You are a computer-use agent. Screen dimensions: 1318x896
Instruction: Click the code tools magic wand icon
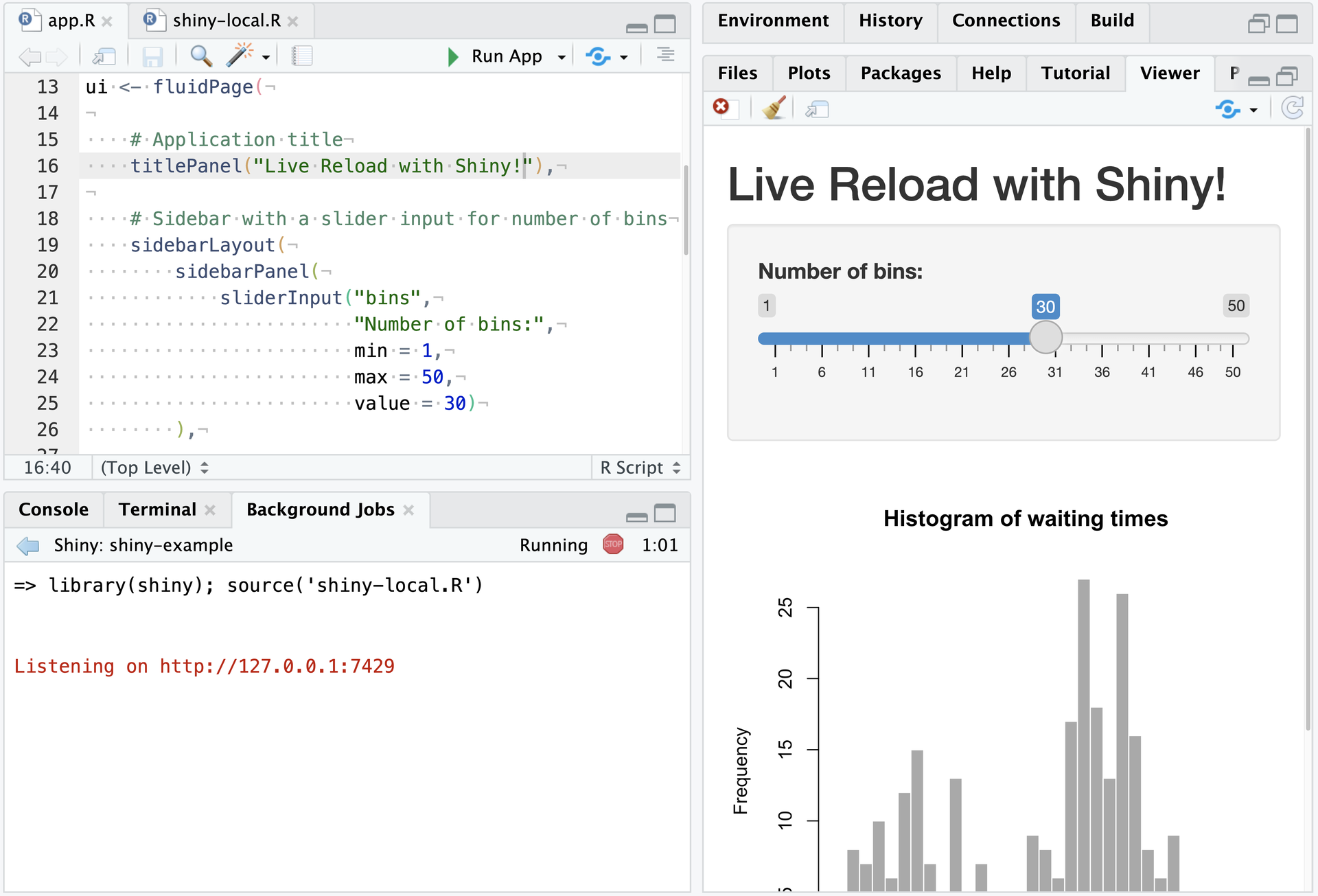240,55
